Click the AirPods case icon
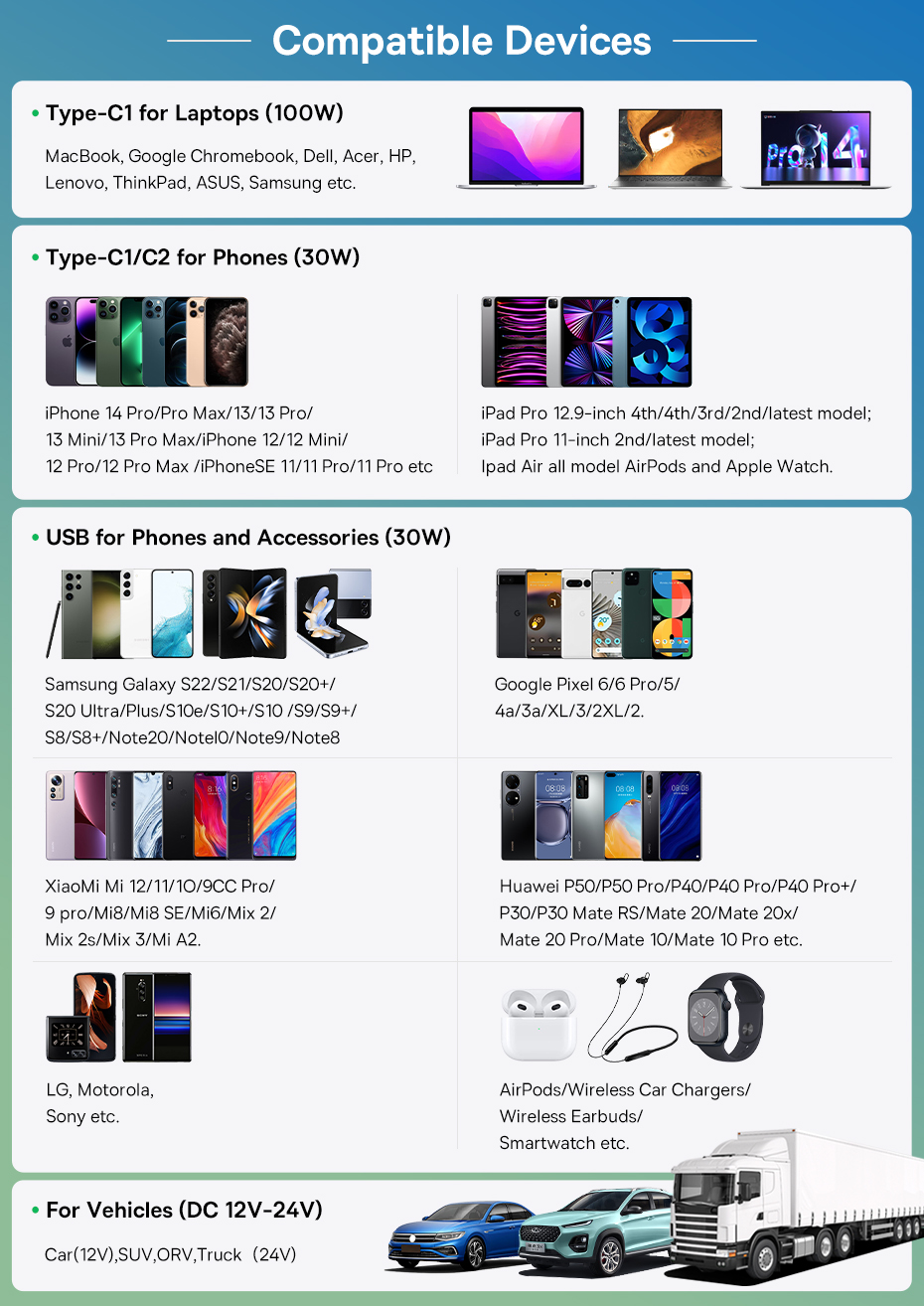The height and width of the screenshot is (1306, 924). 539,1024
